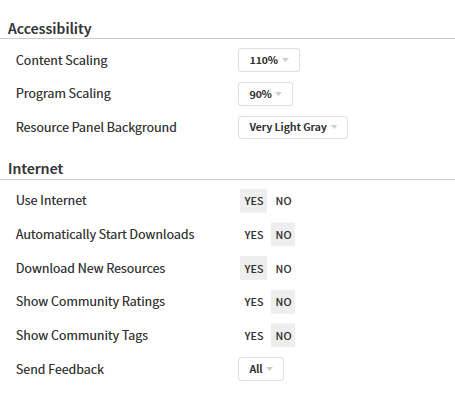Select NO for Show Community Ratings
455x394 pixels.
click(283, 302)
